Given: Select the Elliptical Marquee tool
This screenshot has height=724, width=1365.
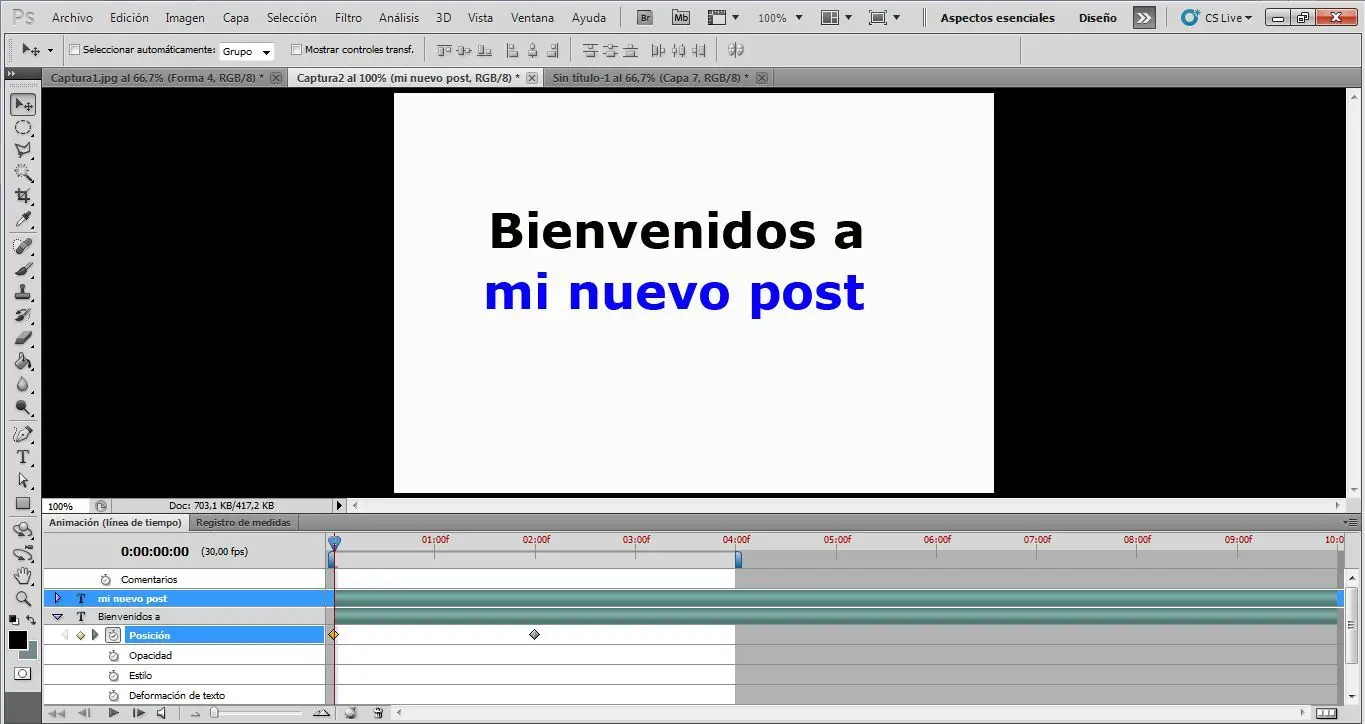Looking at the screenshot, I should [x=23, y=128].
